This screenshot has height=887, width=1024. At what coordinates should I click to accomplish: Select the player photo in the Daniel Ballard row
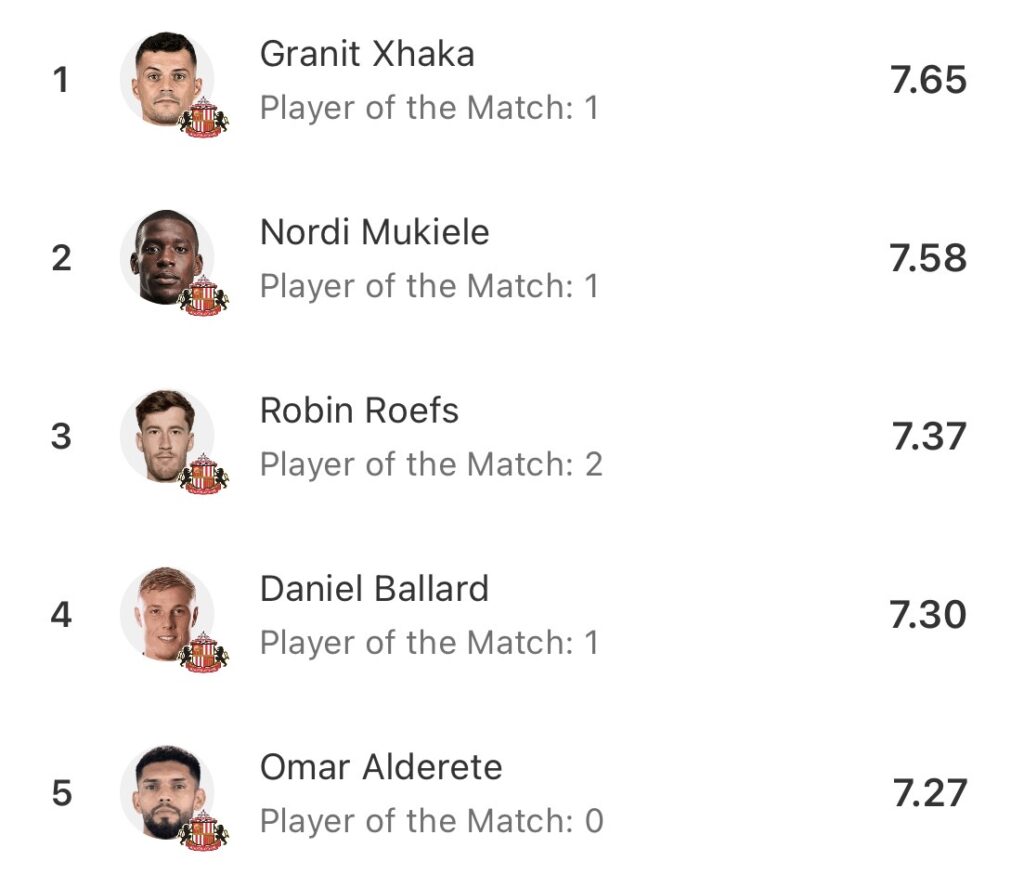pyautogui.click(x=165, y=612)
